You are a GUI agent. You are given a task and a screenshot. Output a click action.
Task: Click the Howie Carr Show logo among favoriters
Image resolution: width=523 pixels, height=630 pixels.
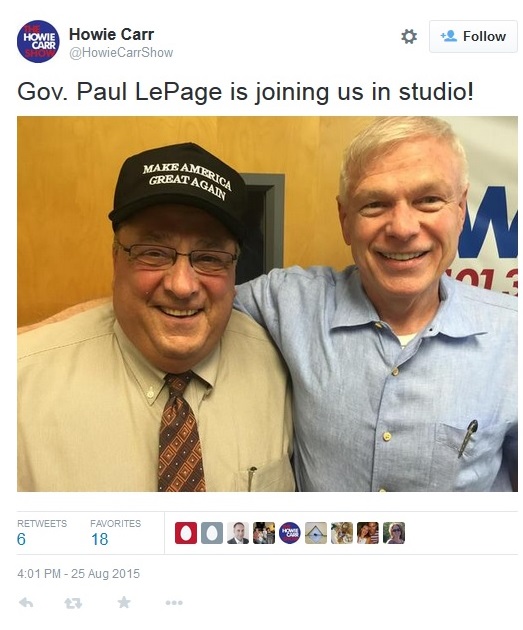click(290, 533)
